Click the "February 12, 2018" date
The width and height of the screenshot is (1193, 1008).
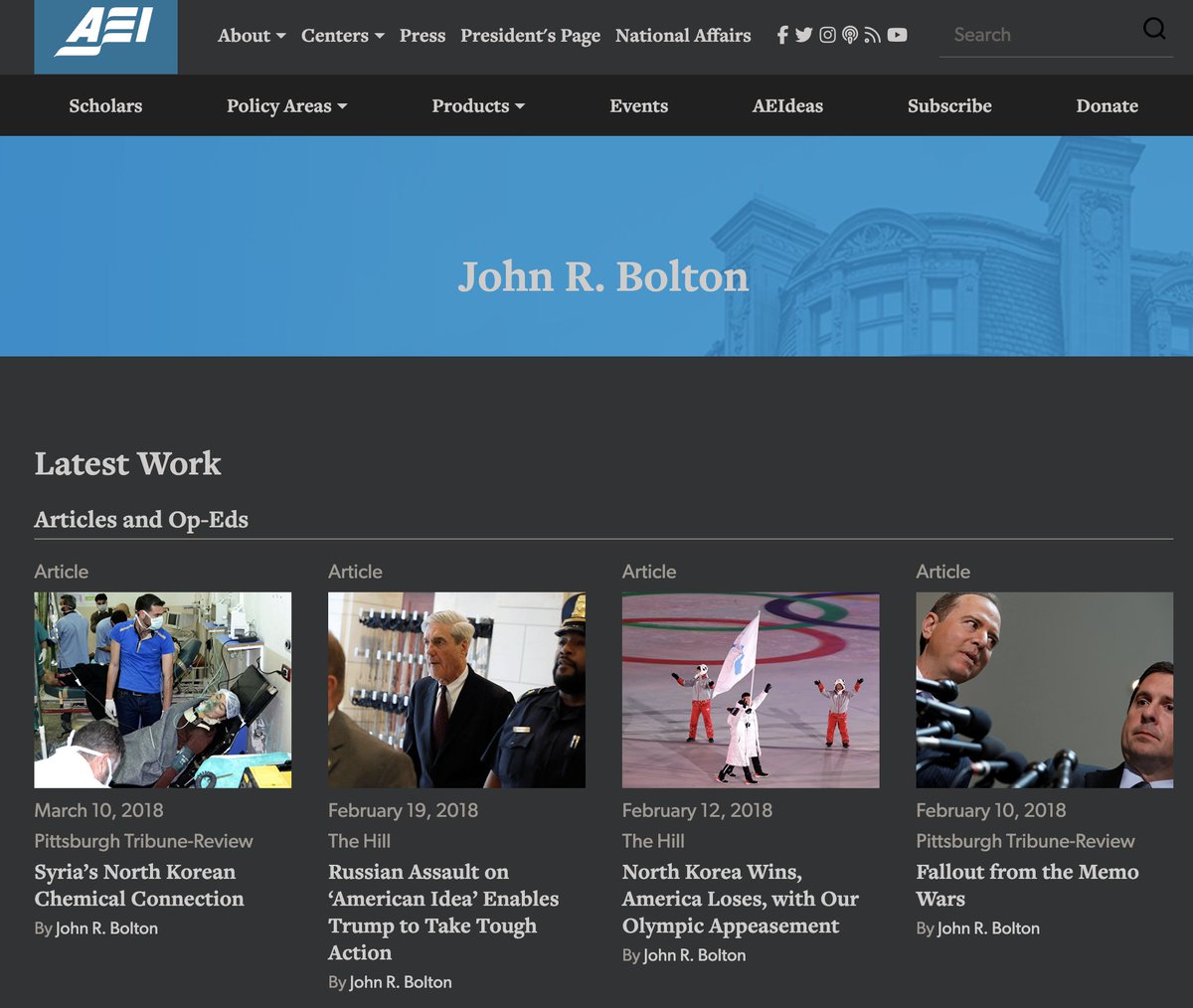(x=698, y=810)
